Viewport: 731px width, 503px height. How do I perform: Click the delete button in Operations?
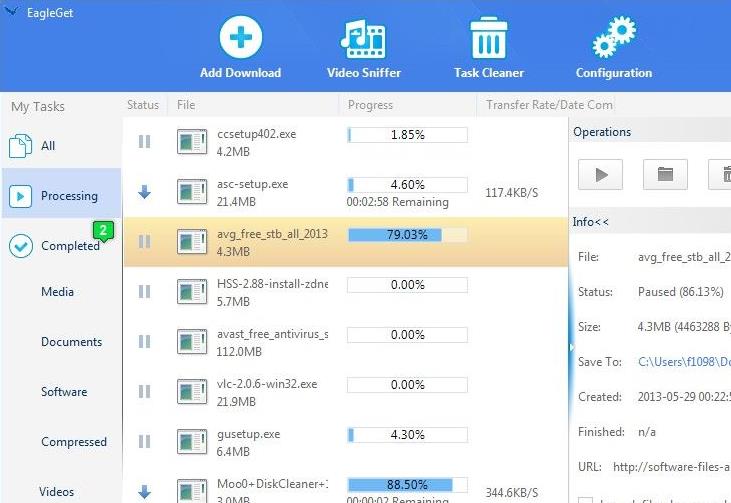pos(719,174)
